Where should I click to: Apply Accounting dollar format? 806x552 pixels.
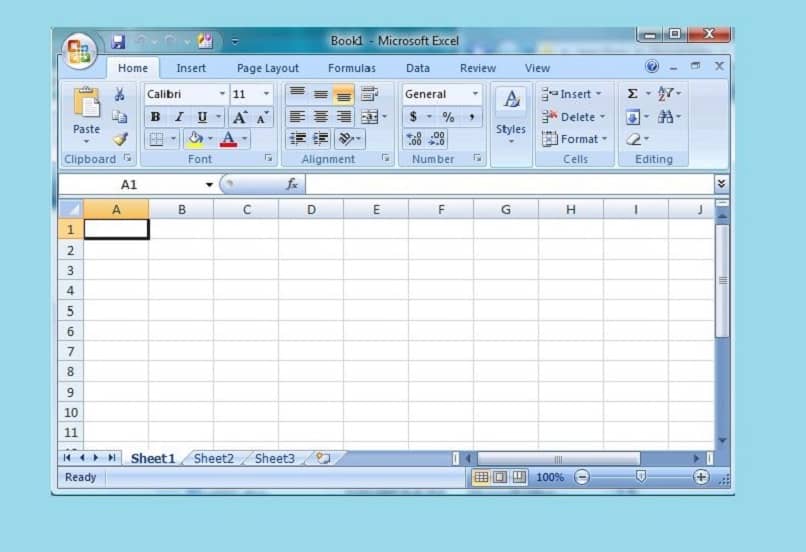pyautogui.click(x=413, y=117)
